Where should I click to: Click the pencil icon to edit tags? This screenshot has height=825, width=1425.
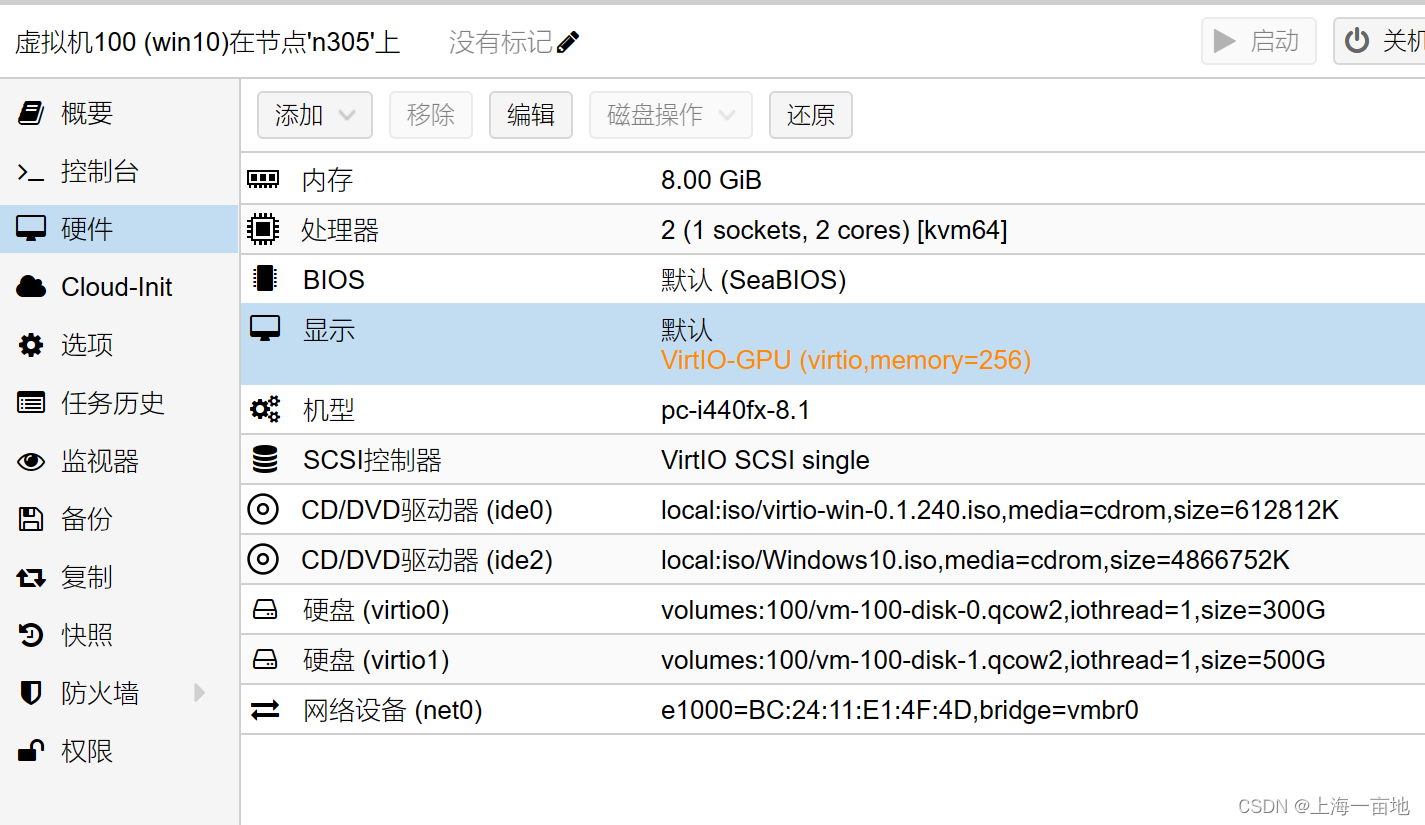(x=568, y=42)
